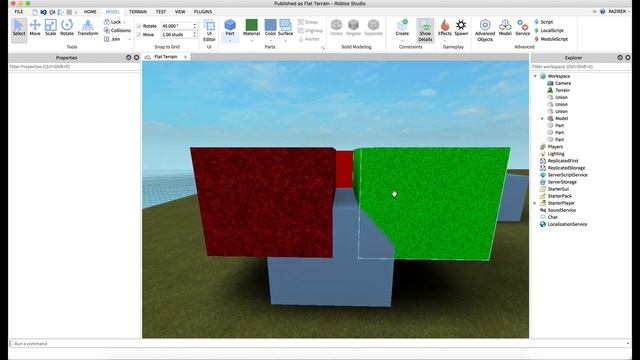640x360 pixels.
Task: Open the Color dropdown arrow
Action: tap(270, 40)
